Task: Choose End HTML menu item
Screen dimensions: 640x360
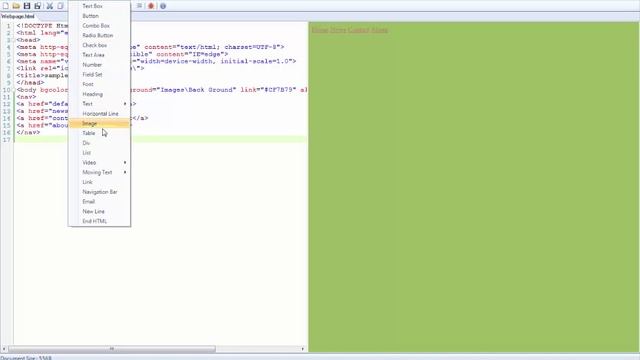Action: click(100, 222)
